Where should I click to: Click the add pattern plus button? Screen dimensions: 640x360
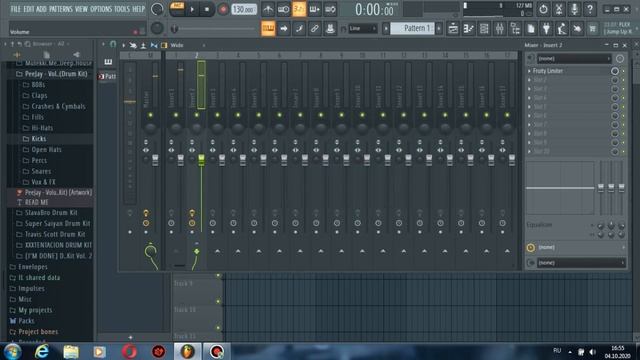click(439, 29)
